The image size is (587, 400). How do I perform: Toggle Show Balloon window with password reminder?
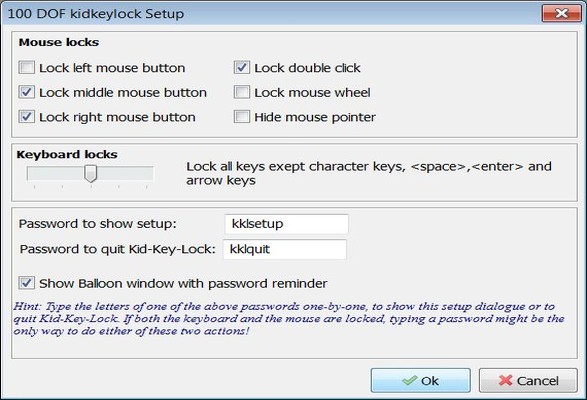tap(27, 283)
